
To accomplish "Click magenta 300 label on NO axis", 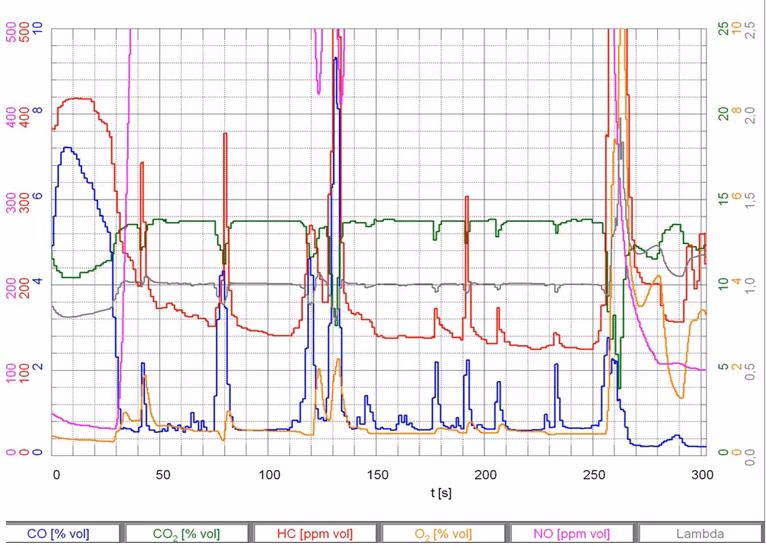I will 11,199.
